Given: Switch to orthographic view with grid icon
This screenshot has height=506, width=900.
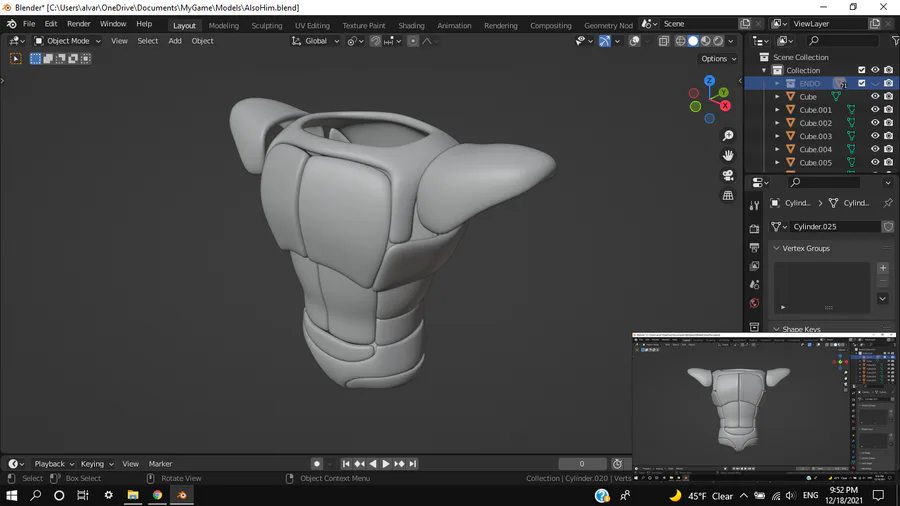Looking at the screenshot, I should tap(728, 195).
